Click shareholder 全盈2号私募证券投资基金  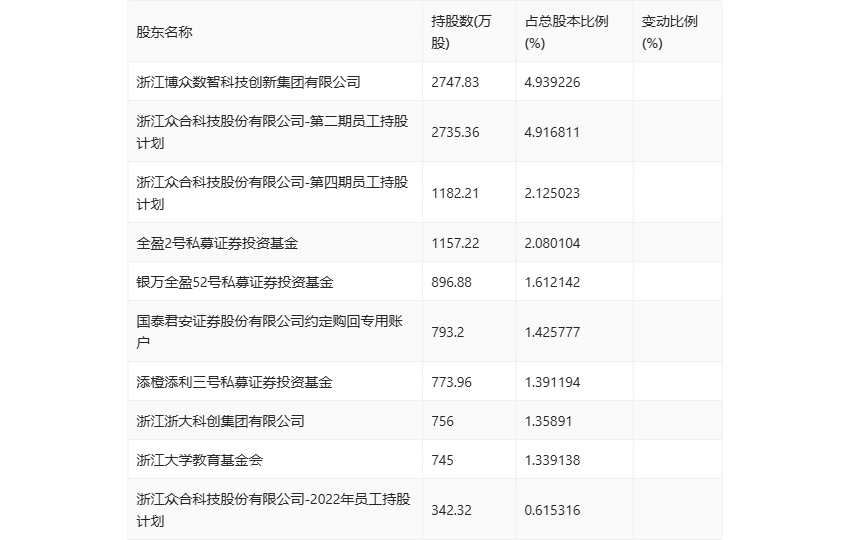(x=217, y=243)
